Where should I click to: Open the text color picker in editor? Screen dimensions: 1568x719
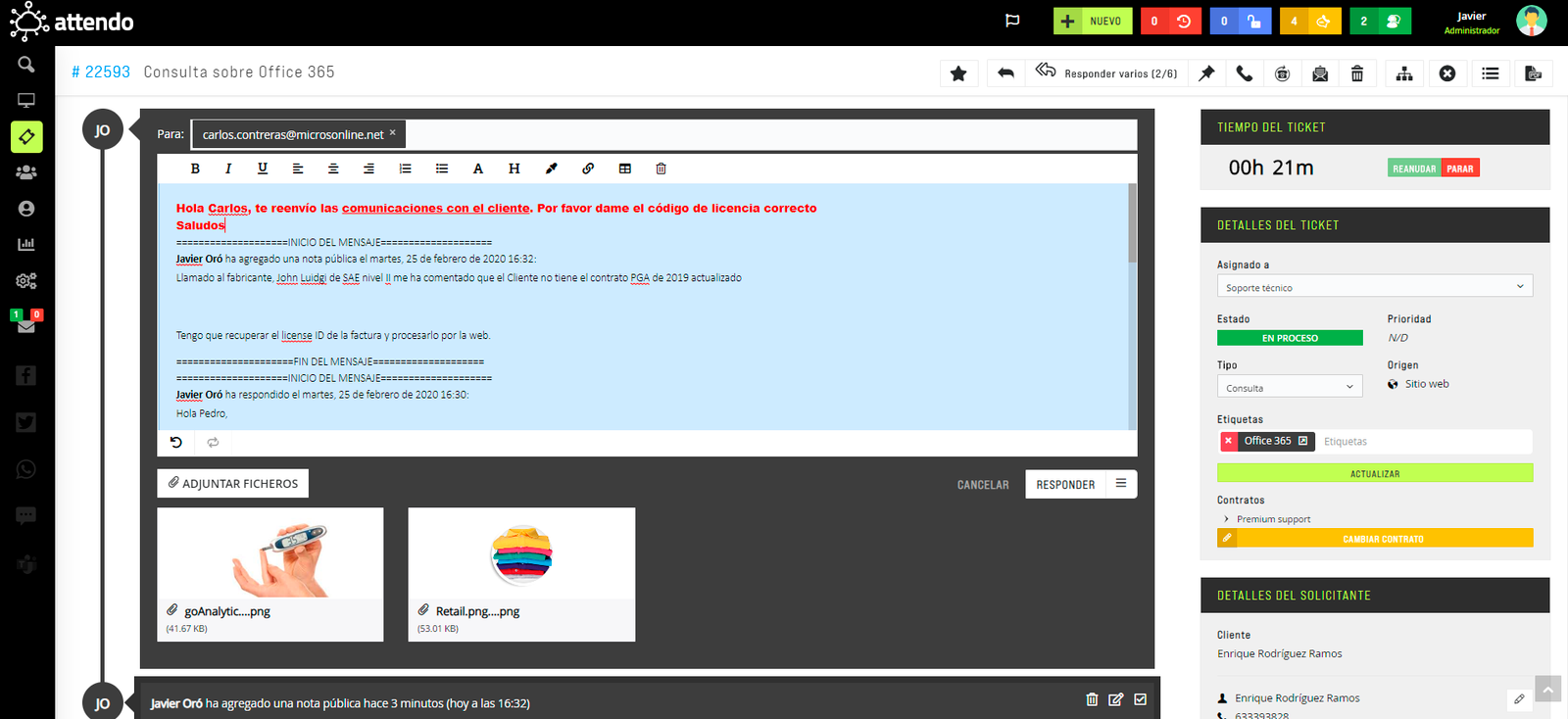click(x=478, y=168)
